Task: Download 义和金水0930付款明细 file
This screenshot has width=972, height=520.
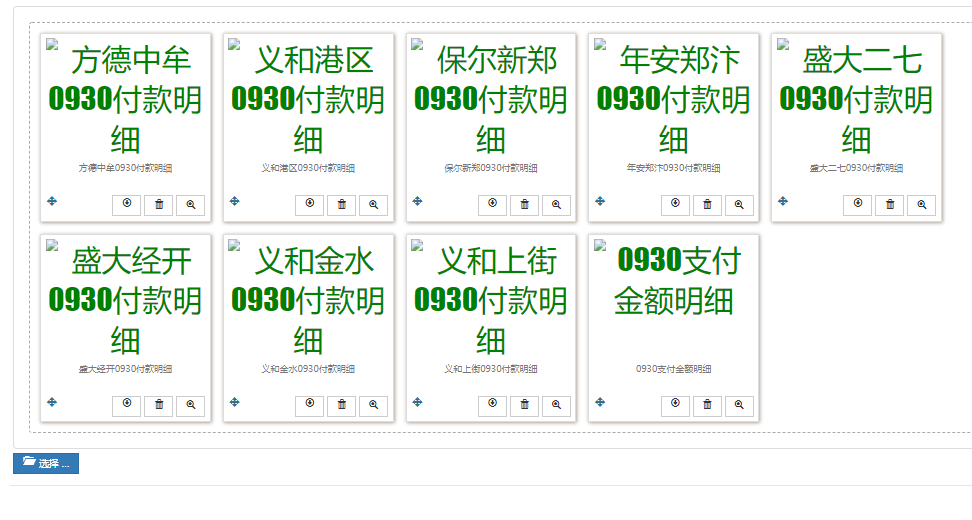Action: pyautogui.click(x=309, y=406)
